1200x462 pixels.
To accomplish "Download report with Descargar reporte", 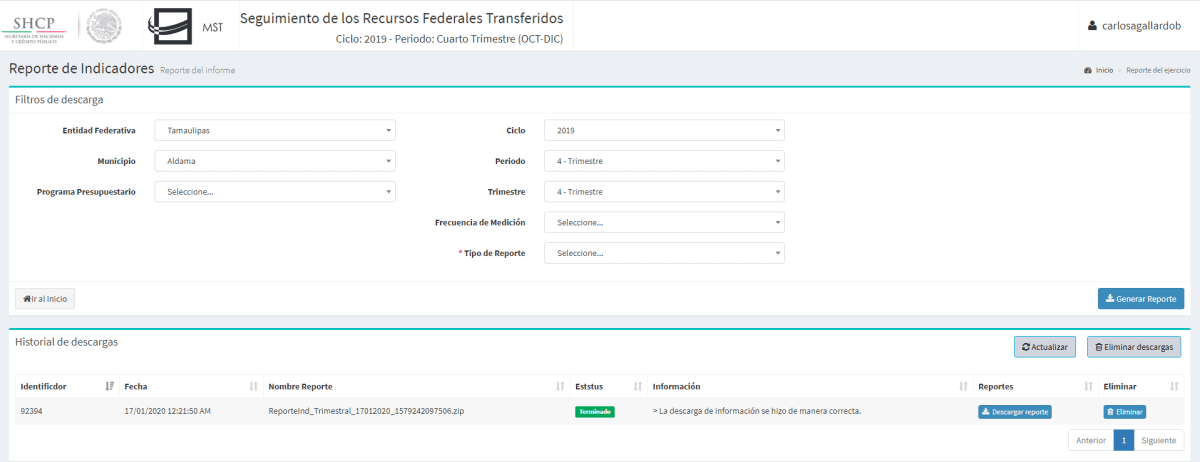I will [x=1014, y=411].
